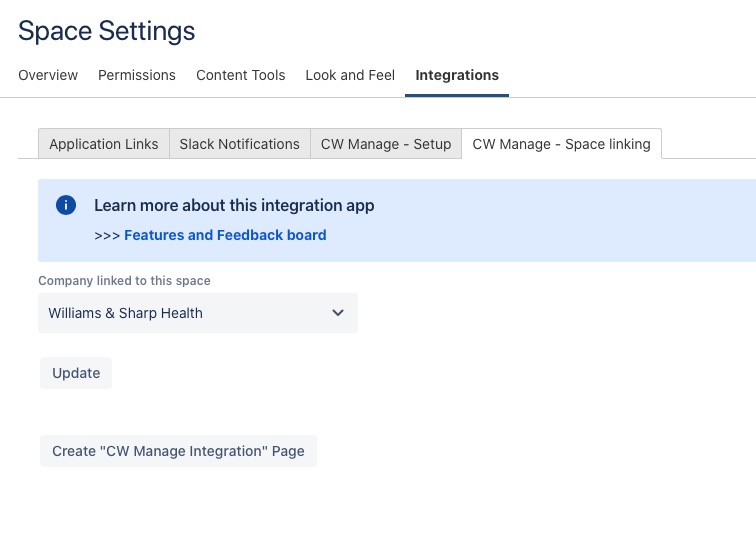Follow the Features and Feedback board link
The height and width of the screenshot is (546, 756).
point(225,235)
